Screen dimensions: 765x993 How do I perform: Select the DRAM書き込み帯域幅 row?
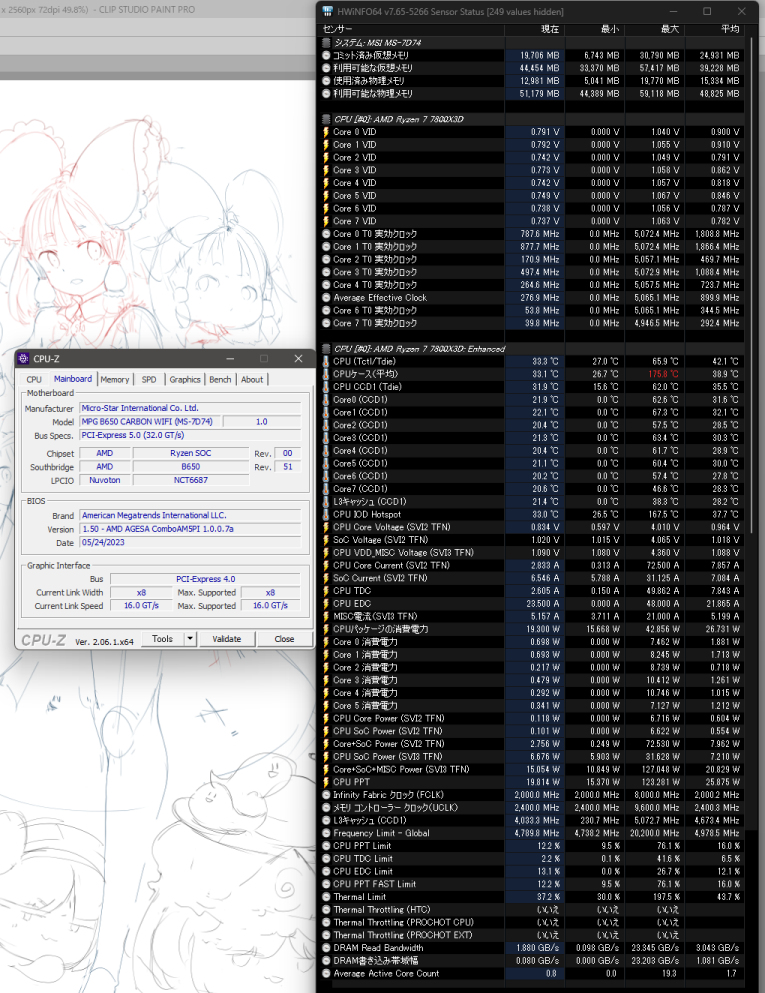coord(532,961)
